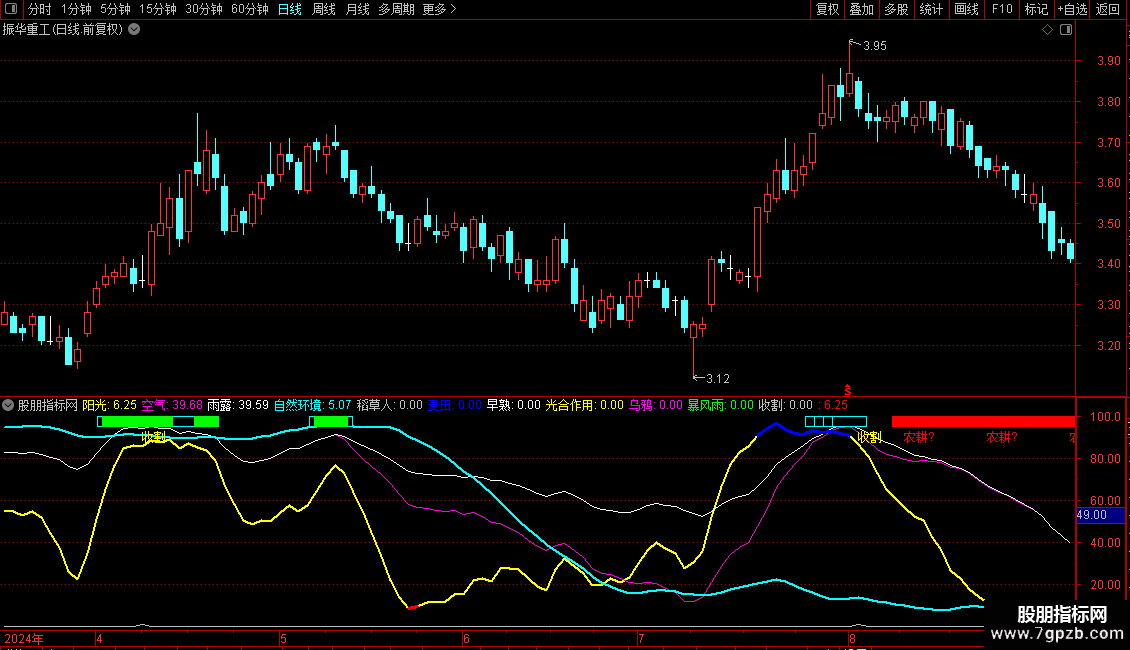Open 更多 periods expander

click(439, 9)
